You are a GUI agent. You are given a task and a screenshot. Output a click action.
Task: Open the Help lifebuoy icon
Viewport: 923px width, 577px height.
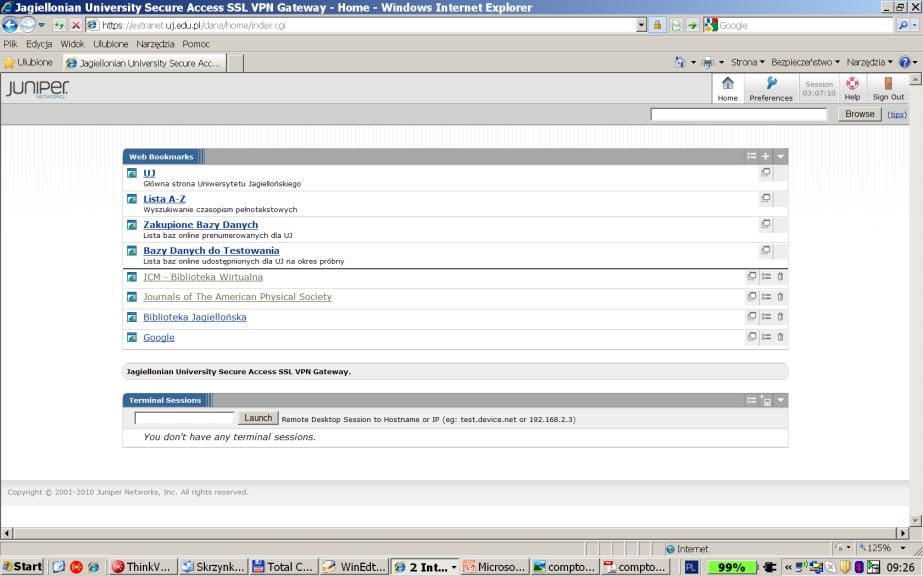click(852, 83)
